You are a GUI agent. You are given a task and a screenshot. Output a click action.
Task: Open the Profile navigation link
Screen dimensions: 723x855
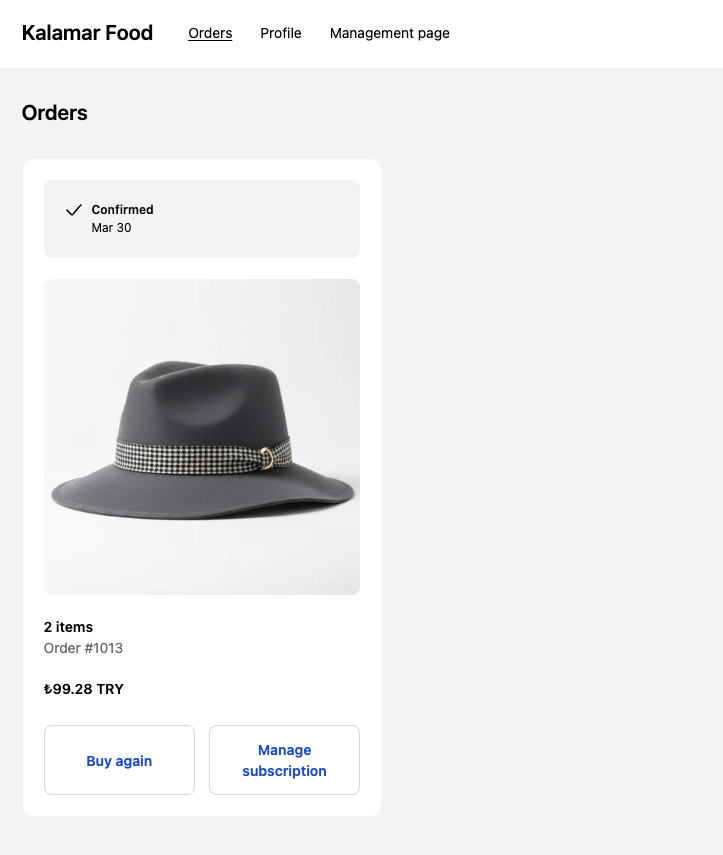[x=280, y=33]
